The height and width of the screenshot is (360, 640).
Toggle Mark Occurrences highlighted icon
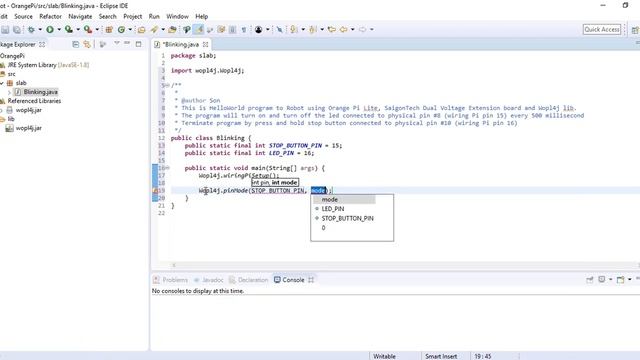(198, 29)
